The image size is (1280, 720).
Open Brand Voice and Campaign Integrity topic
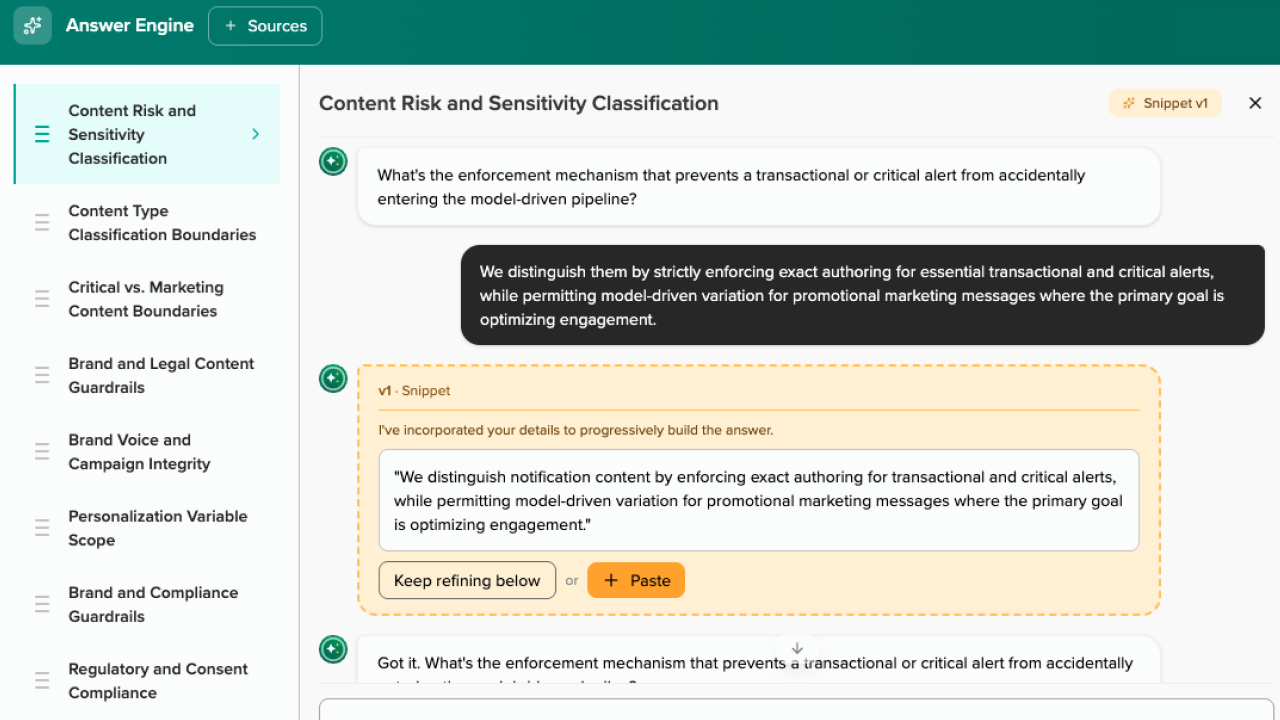click(x=147, y=452)
